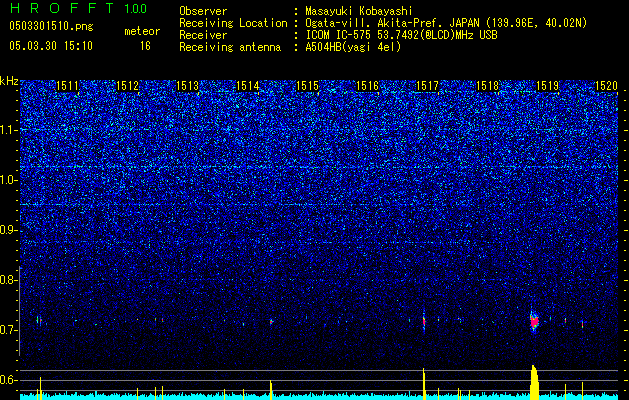Click the 'meteor' counter label
This screenshot has height=400, width=629.
pyautogui.click(x=142, y=31)
